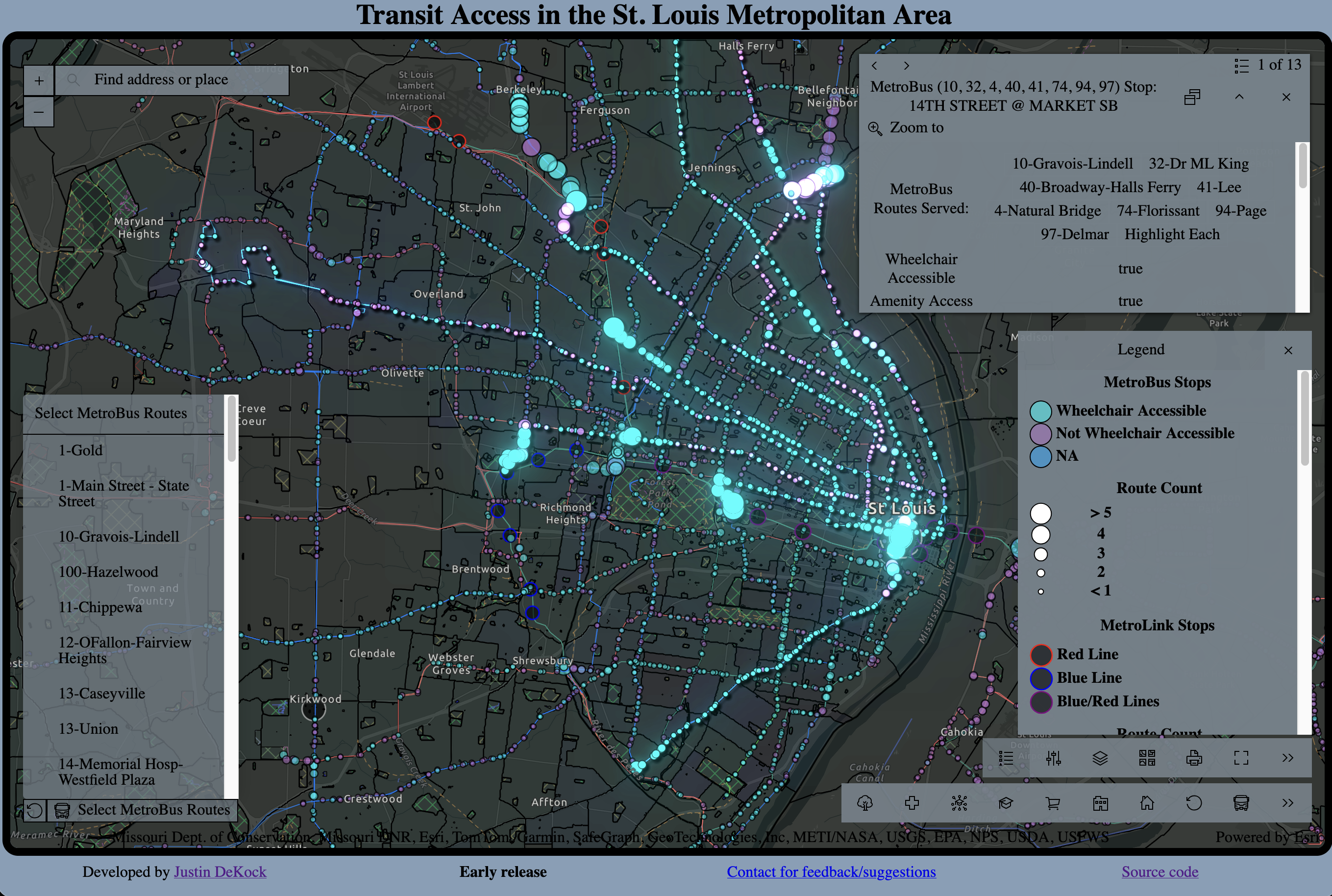Collapse the popup with the chevron
Image resolution: width=1332 pixels, height=896 pixels.
click(1239, 97)
